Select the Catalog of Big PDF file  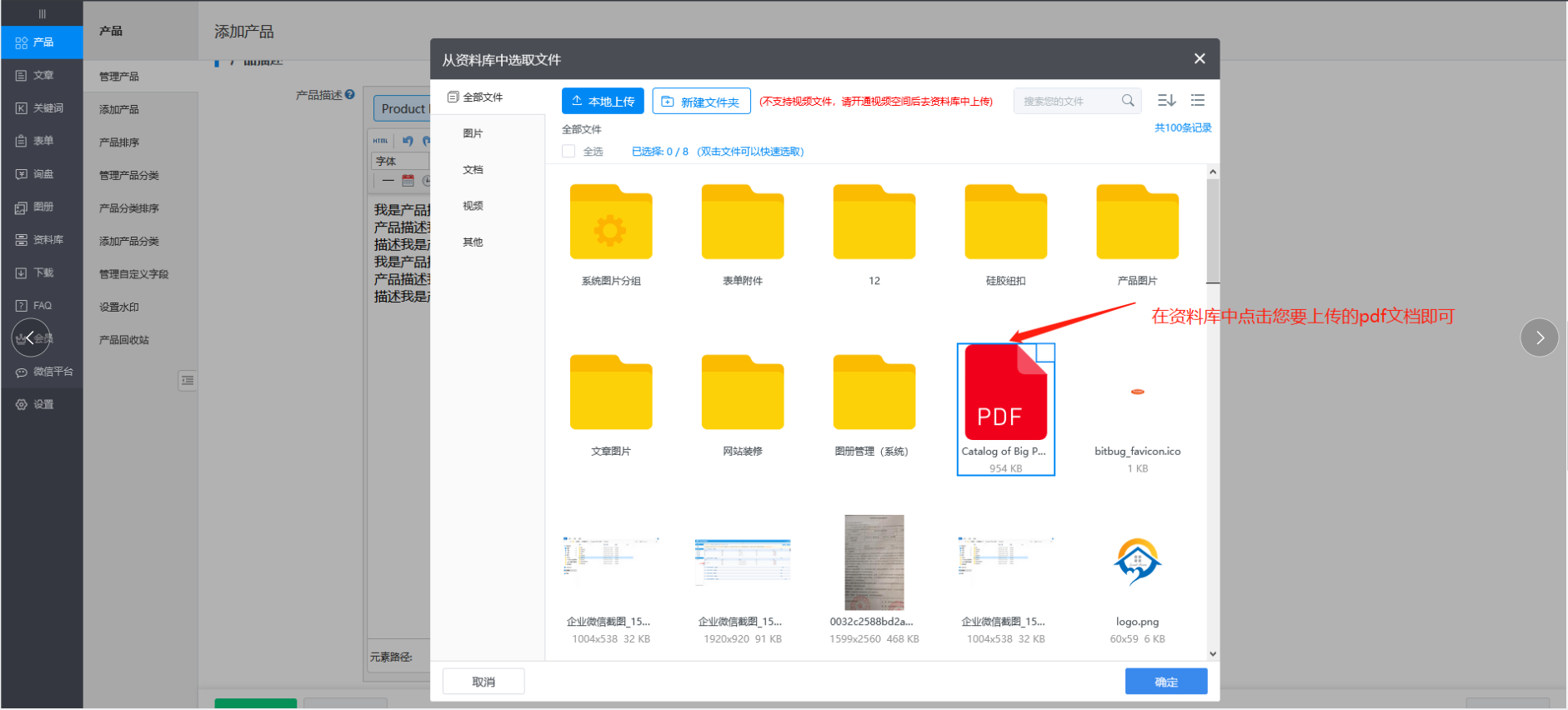click(1004, 400)
